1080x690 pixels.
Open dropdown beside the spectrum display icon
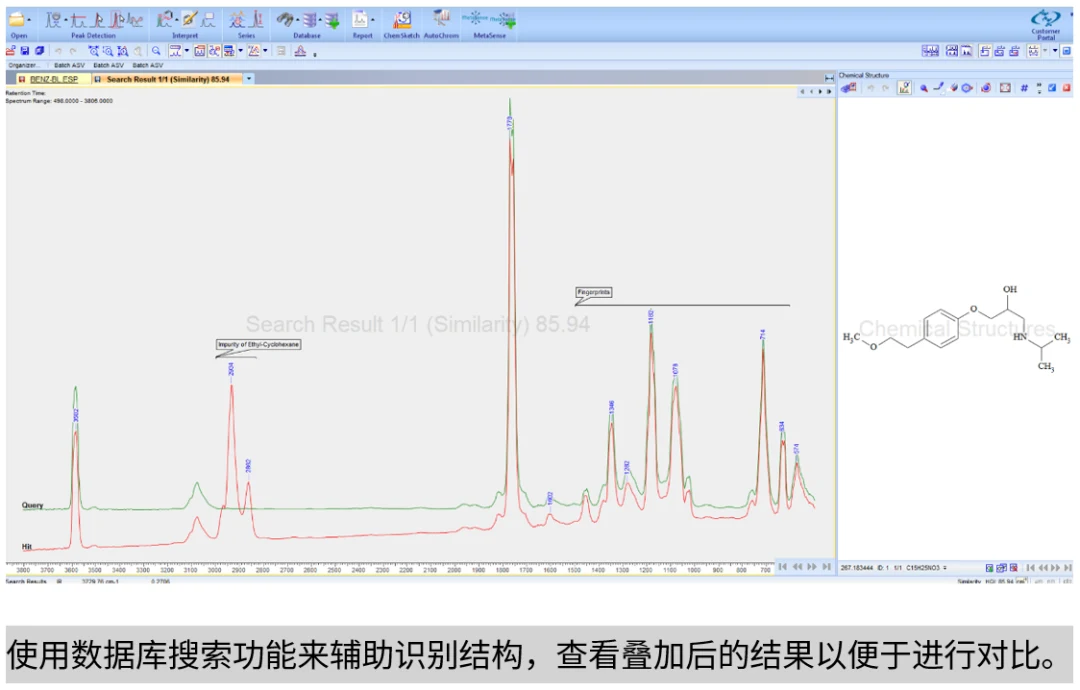pyautogui.click(x=187, y=51)
